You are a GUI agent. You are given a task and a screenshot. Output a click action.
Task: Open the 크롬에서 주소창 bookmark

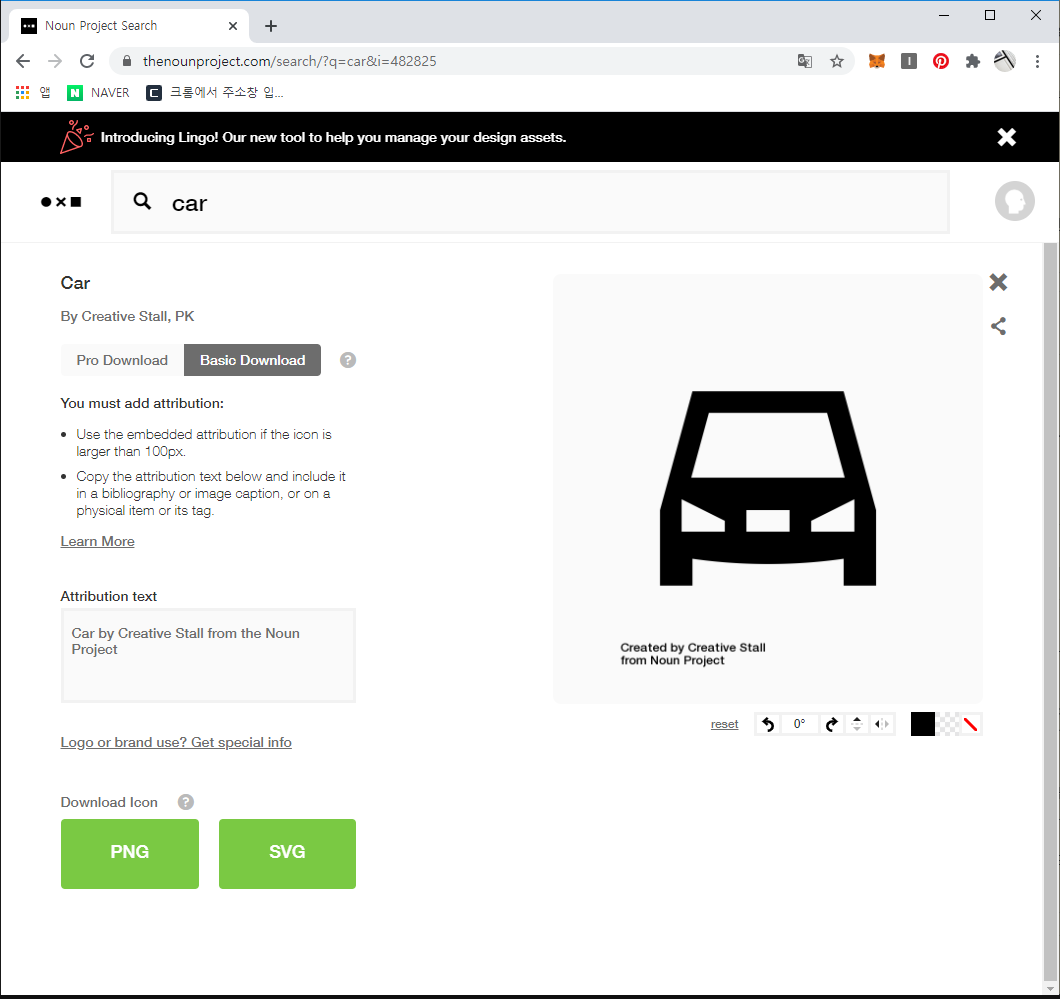215,93
